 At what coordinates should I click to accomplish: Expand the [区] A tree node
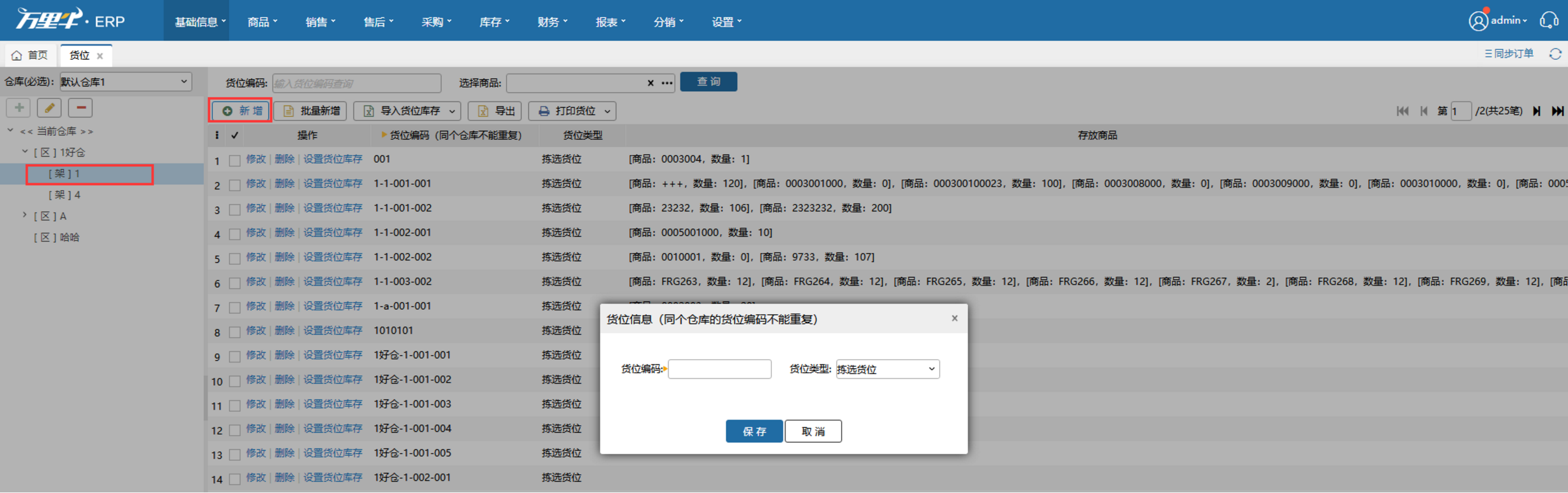[25, 215]
